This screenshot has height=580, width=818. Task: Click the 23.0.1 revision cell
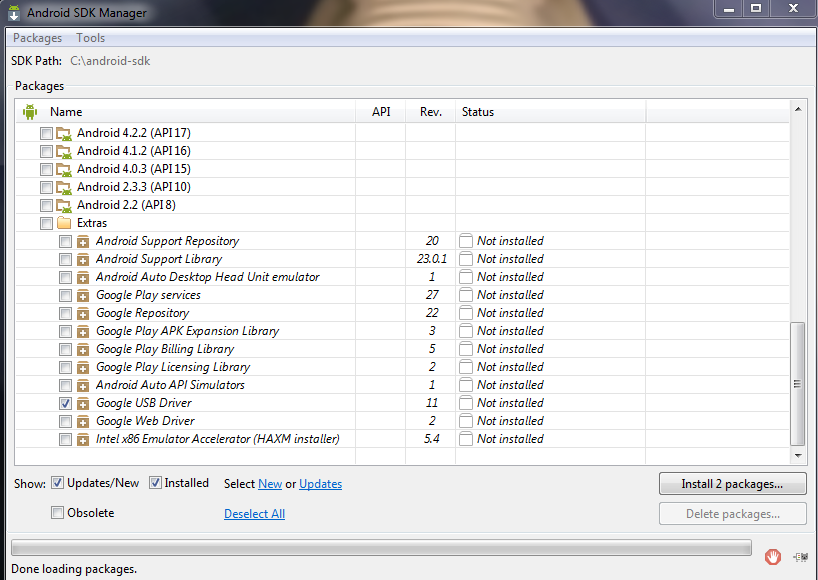pyautogui.click(x=431, y=259)
